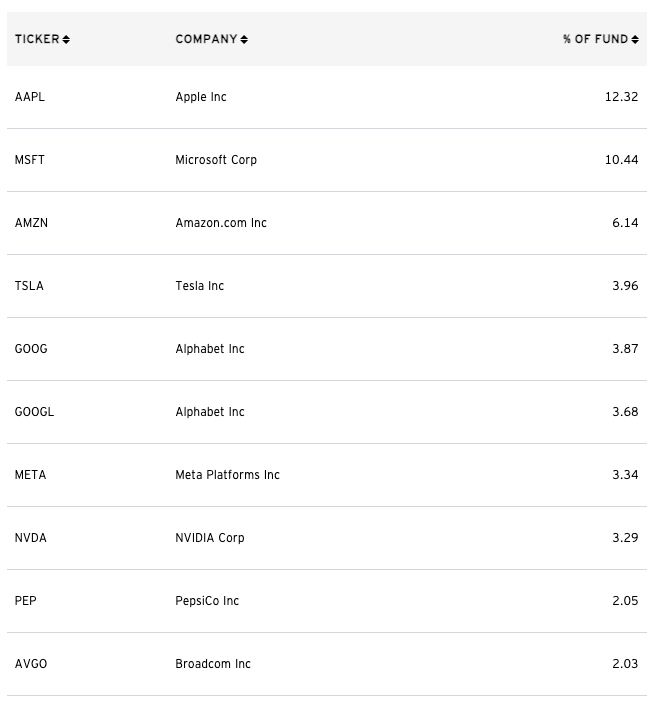Click the GOOGL ticker symbol

click(35, 412)
